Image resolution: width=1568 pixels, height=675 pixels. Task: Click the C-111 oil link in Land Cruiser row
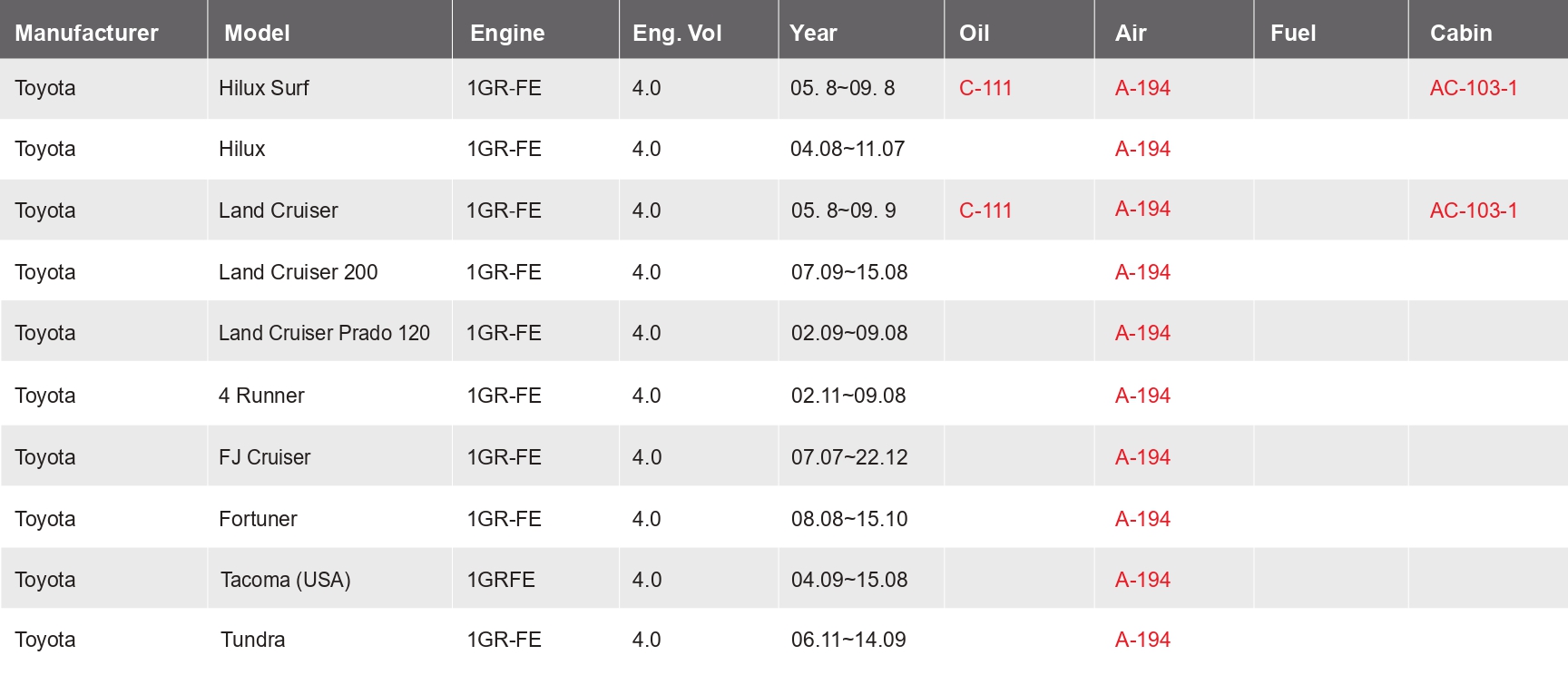click(985, 210)
